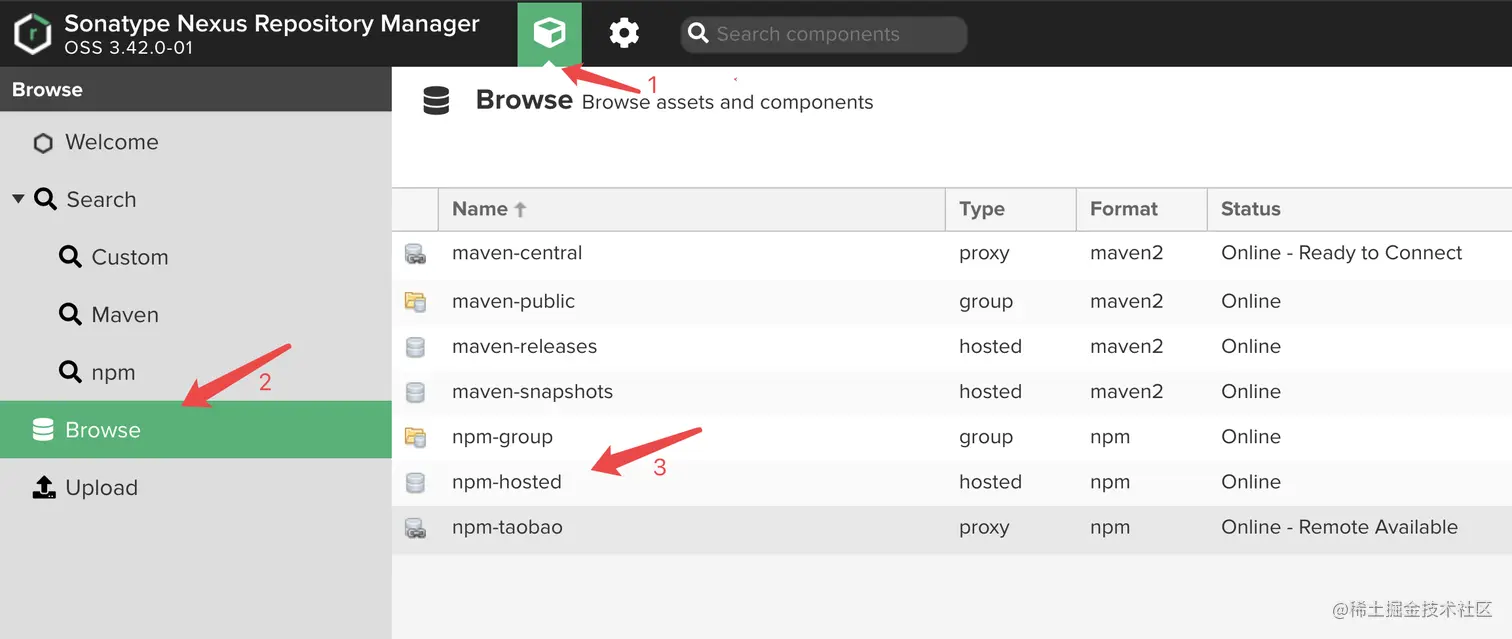Click the database icon beside Browse heading
The height and width of the screenshot is (639, 1512).
436,101
